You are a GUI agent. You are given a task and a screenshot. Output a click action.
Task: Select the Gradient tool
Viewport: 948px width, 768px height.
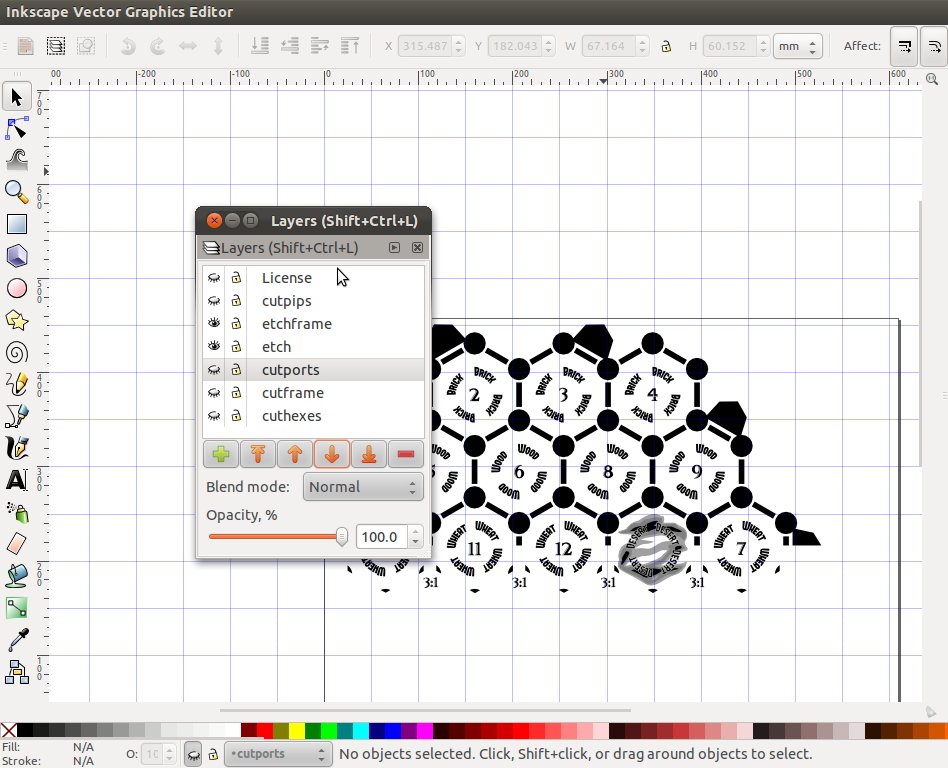[x=16, y=608]
